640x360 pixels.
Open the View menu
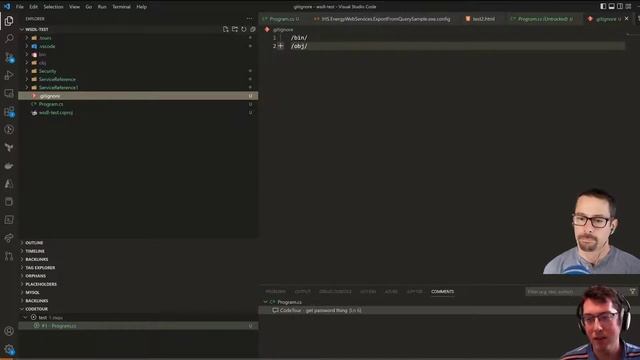click(x=74, y=7)
